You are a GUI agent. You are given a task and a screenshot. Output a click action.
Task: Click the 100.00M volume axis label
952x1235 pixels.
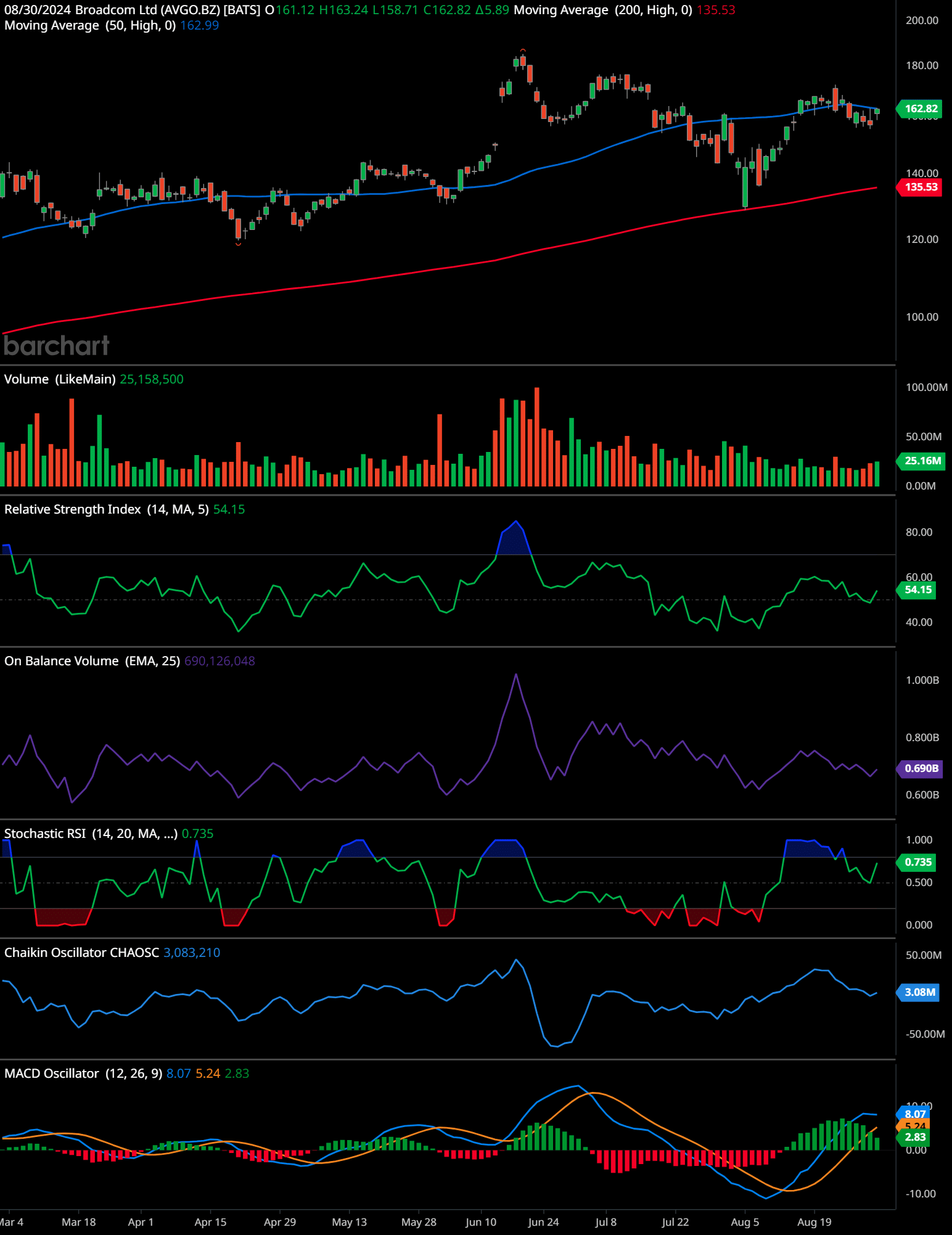tap(926, 387)
